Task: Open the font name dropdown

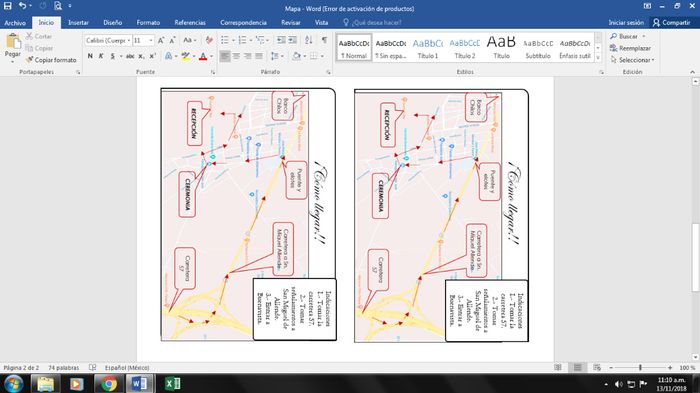Action: (x=129, y=40)
